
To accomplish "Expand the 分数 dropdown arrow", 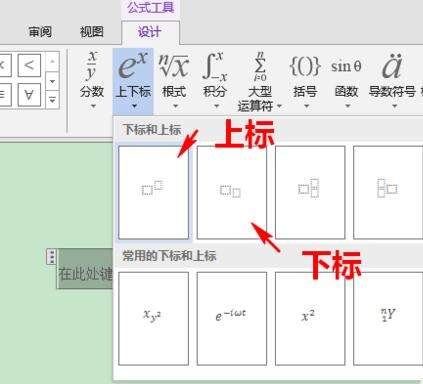I will tap(93, 106).
